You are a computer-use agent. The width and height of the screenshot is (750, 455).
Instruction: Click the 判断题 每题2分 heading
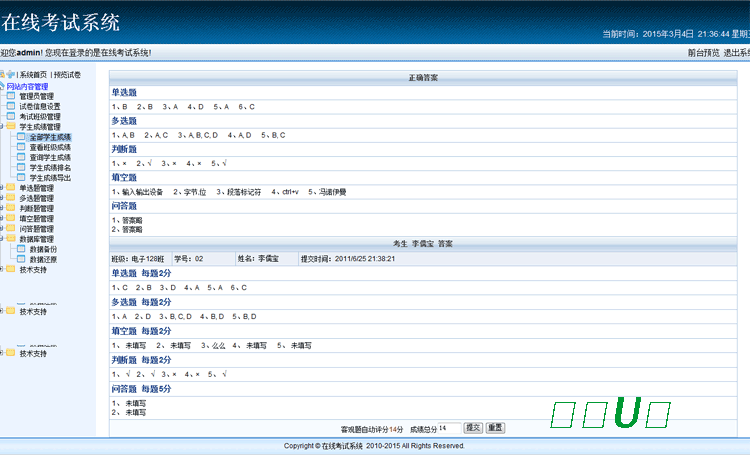(141, 360)
